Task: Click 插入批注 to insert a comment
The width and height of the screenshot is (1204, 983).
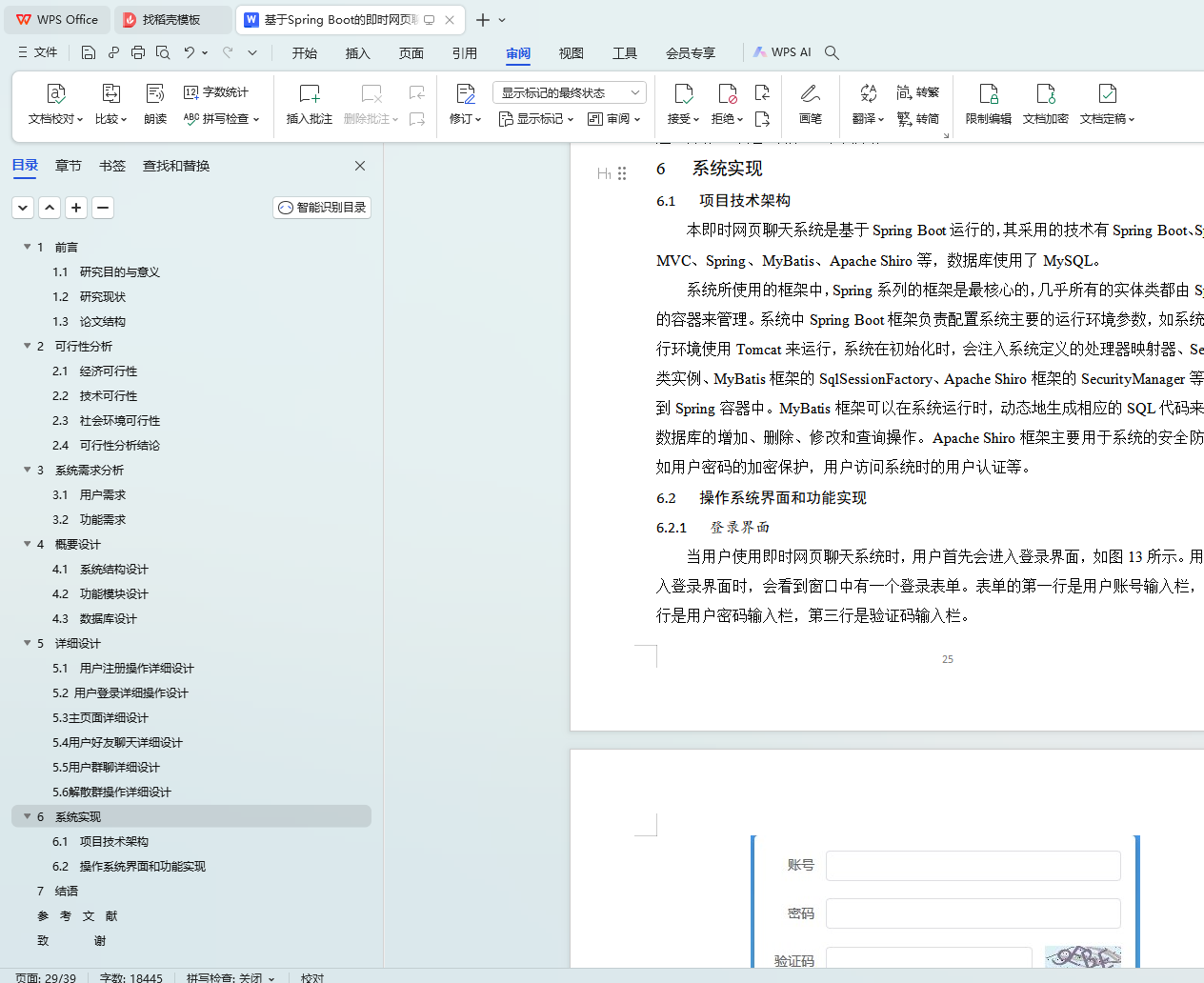Action: click(310, 105)
